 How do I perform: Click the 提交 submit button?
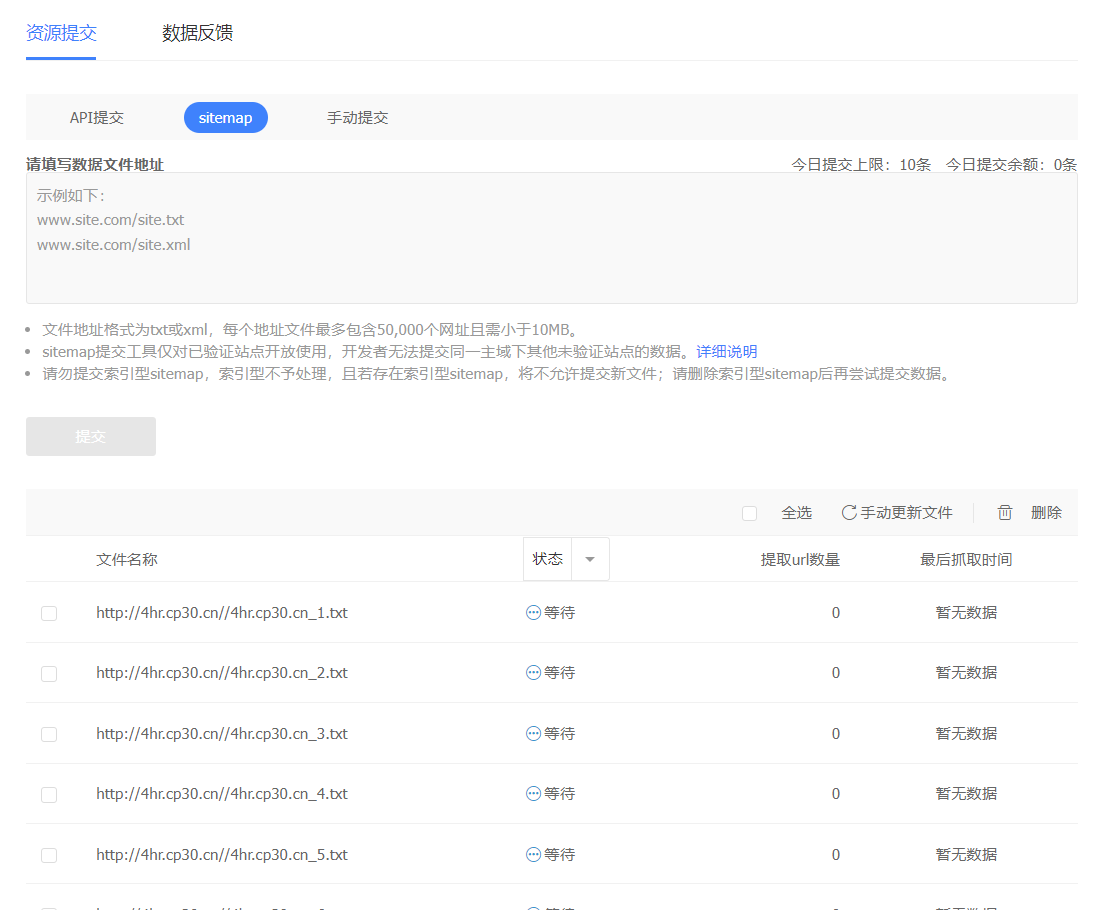[x=90, y=436]
